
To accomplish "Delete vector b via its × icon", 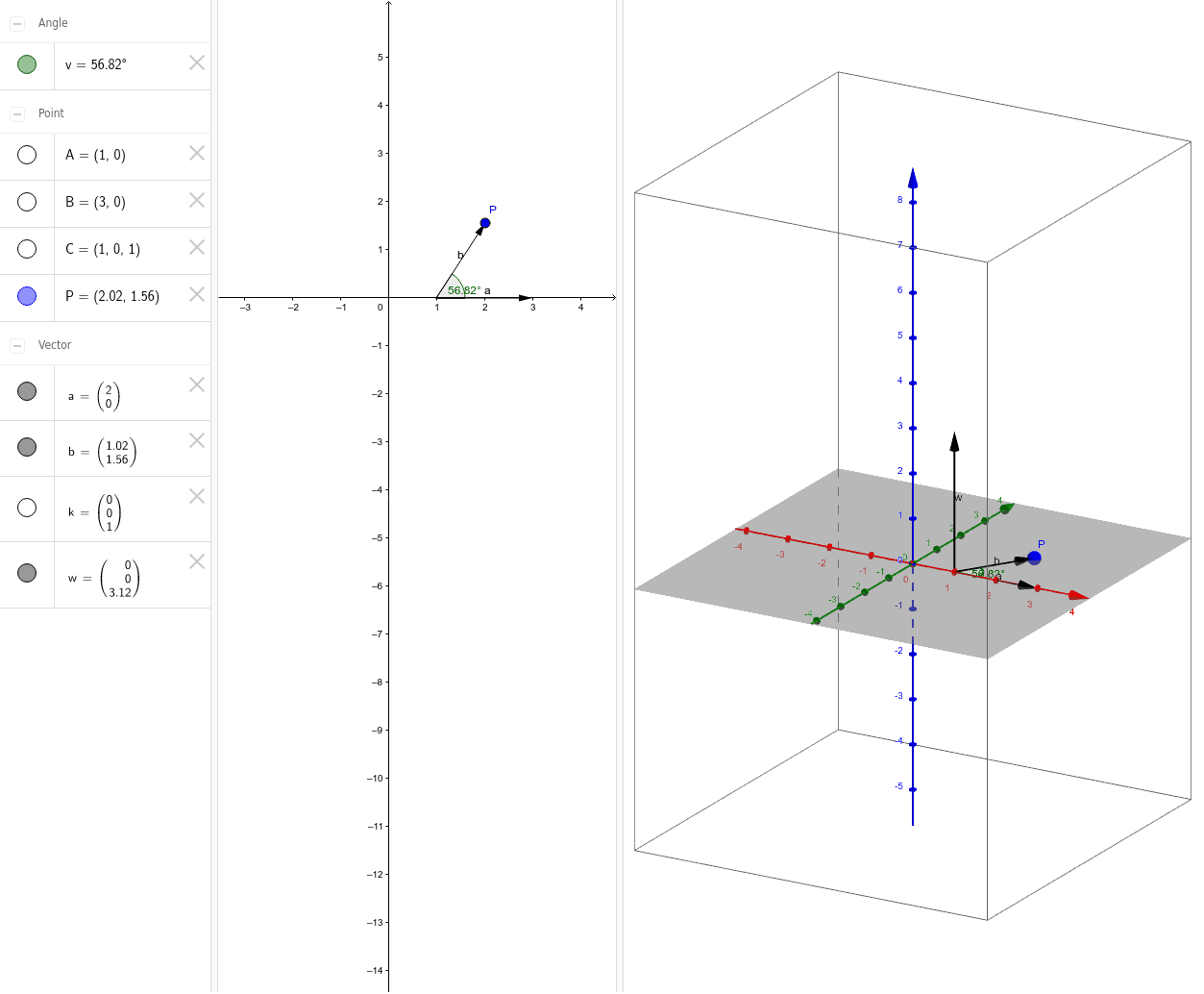I will pos(196,439).
